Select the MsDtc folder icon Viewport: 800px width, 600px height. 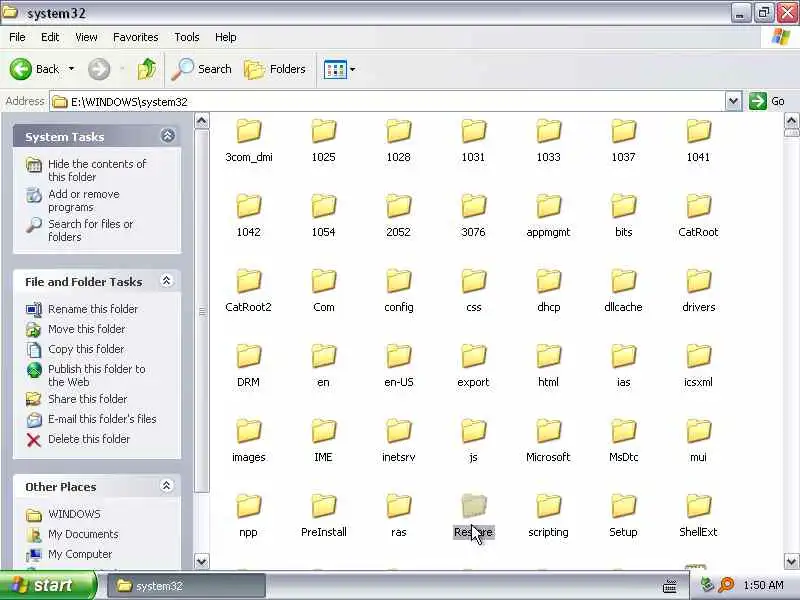(624, 431)
